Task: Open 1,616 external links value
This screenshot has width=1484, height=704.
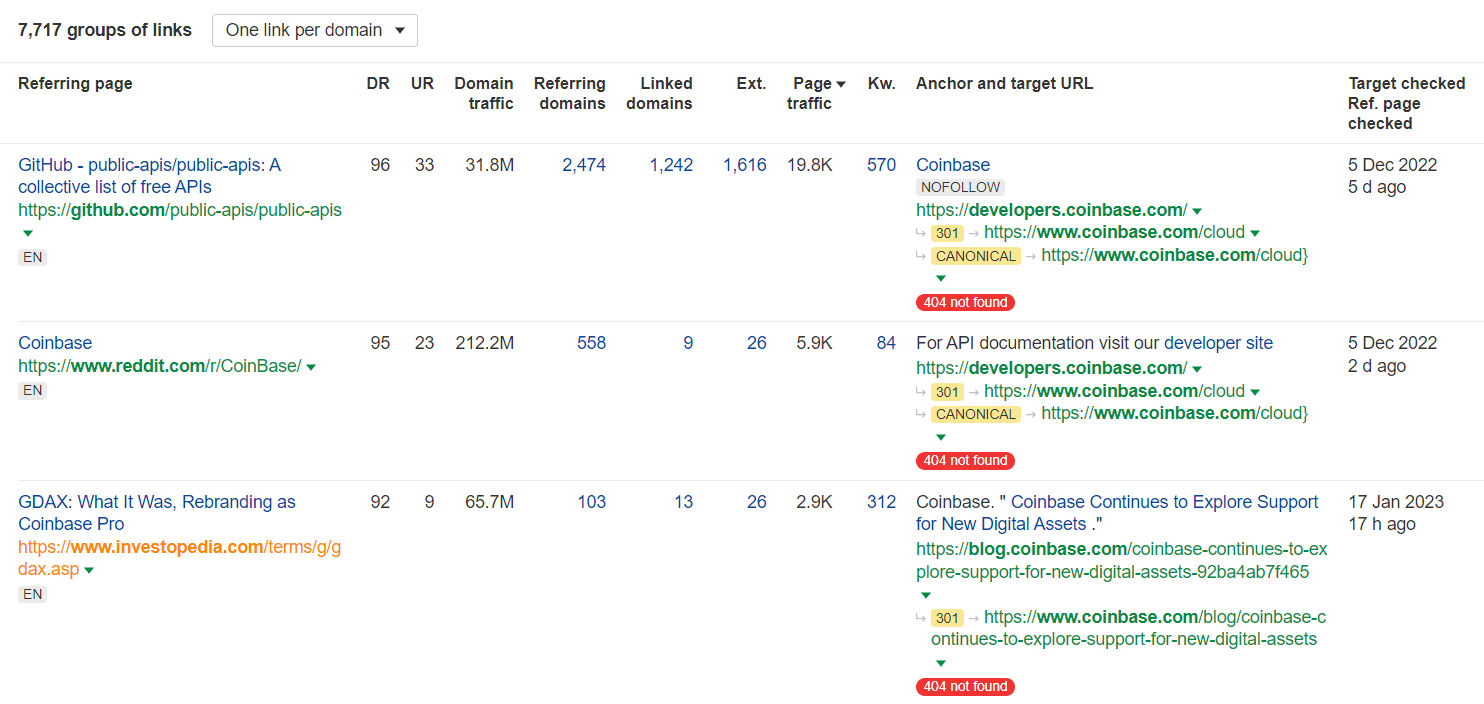Action: click(745, 165)
